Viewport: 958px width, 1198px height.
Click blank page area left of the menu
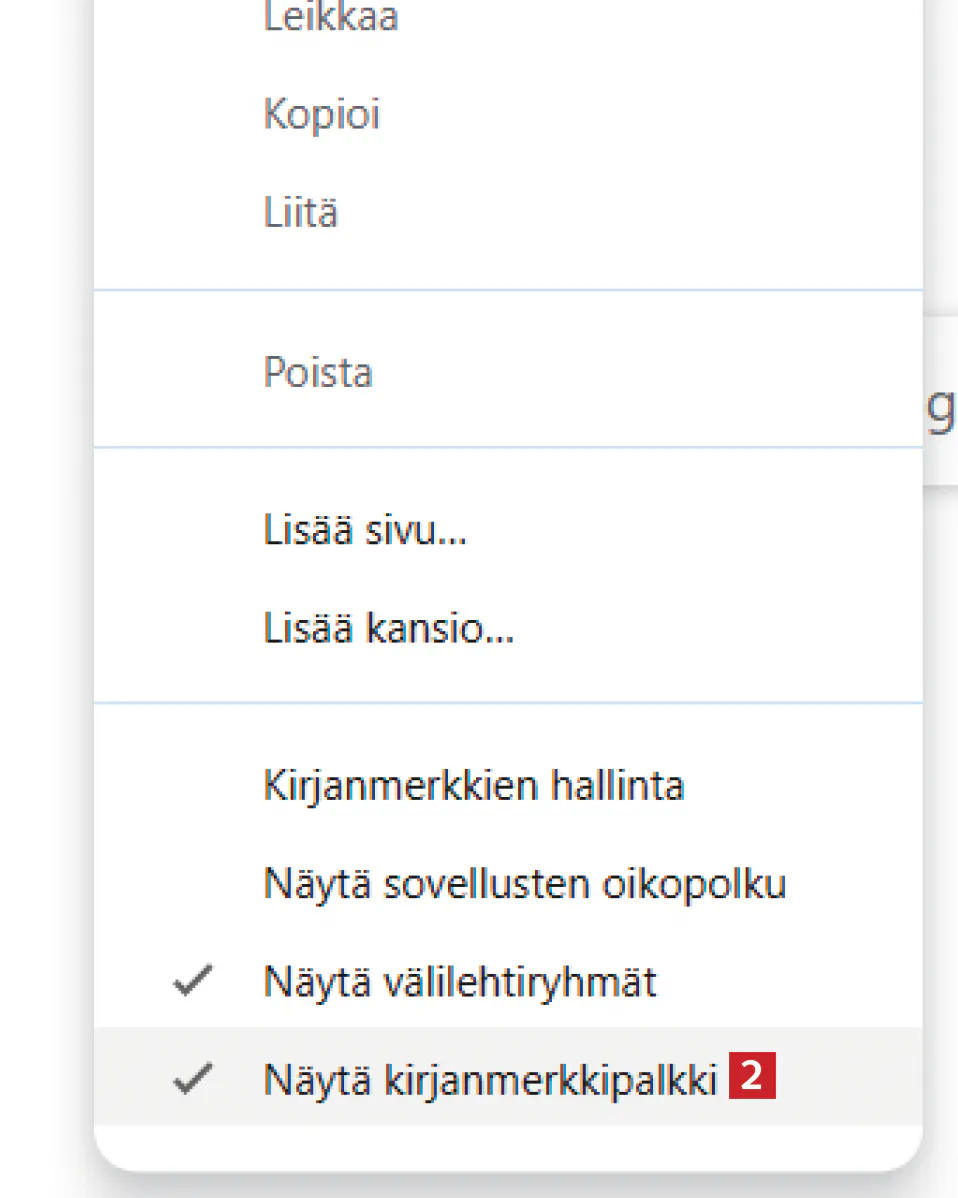coord(45,600)
